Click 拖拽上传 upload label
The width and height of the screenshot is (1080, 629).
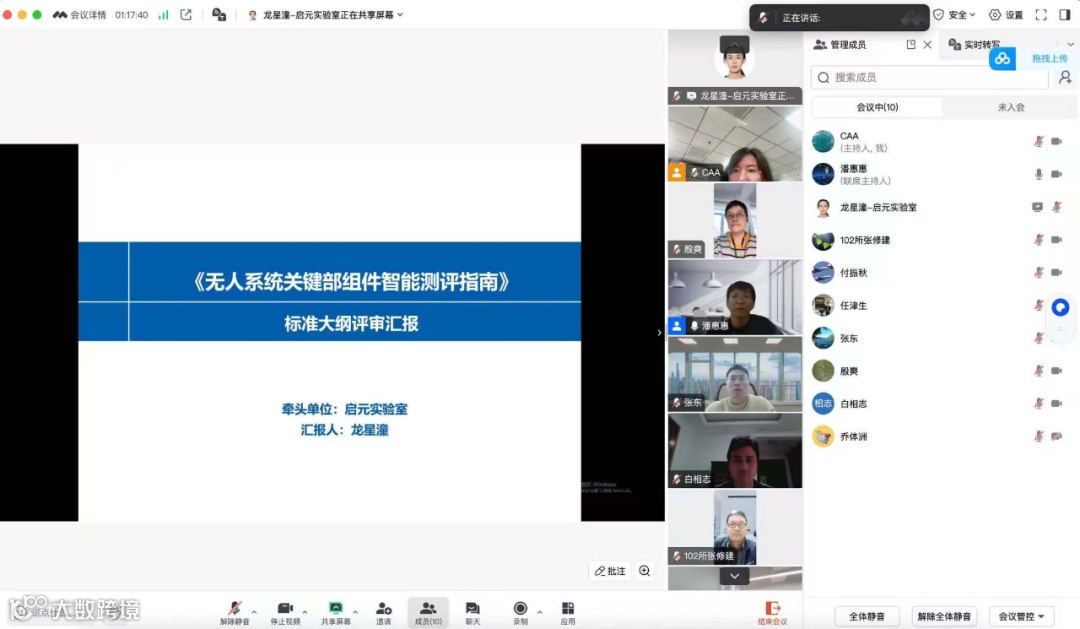(x=1049, y=59)
